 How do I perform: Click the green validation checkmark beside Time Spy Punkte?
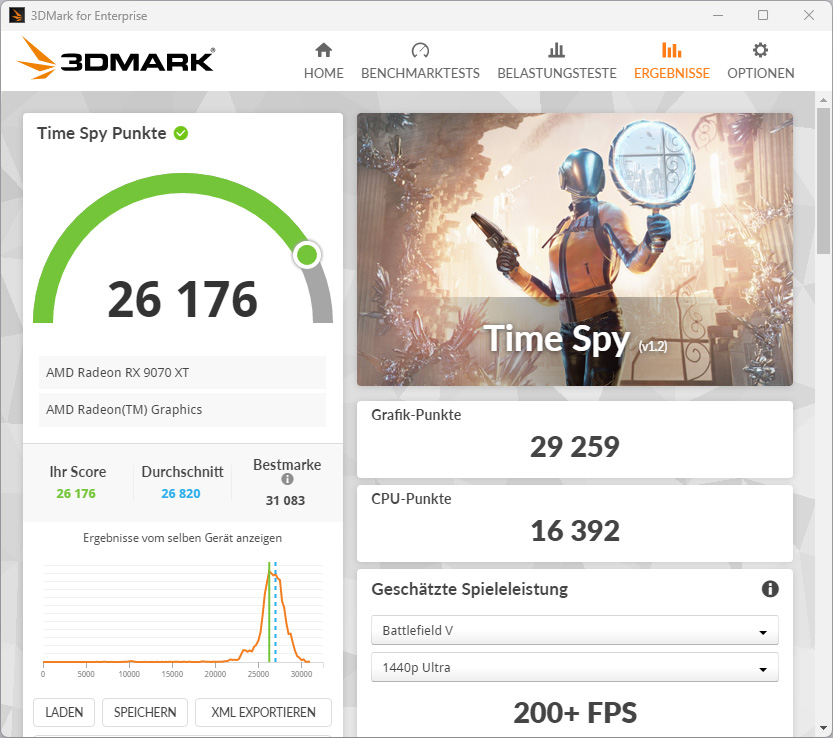(x=181, y=133)
